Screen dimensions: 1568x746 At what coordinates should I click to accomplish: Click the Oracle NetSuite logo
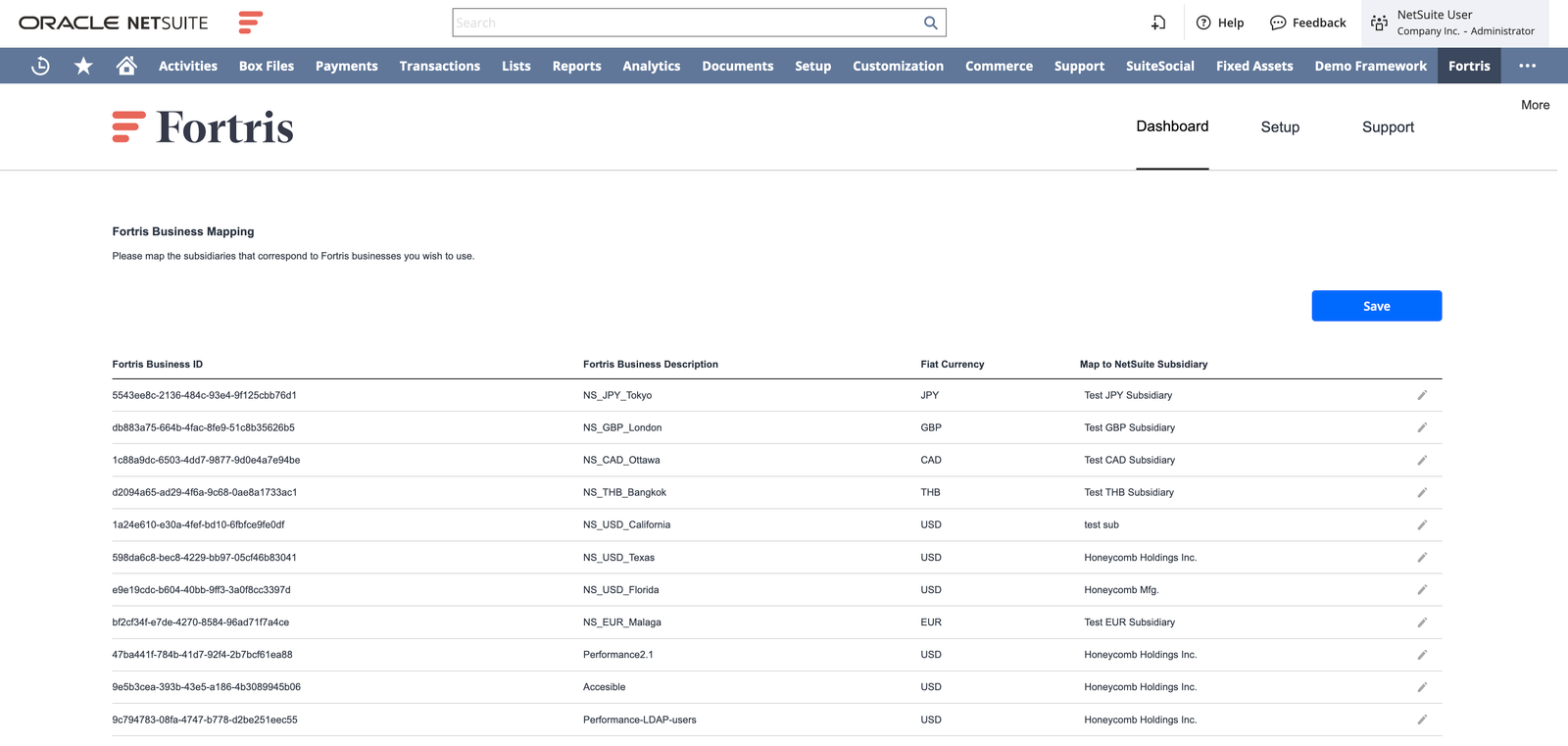point(114,23)
